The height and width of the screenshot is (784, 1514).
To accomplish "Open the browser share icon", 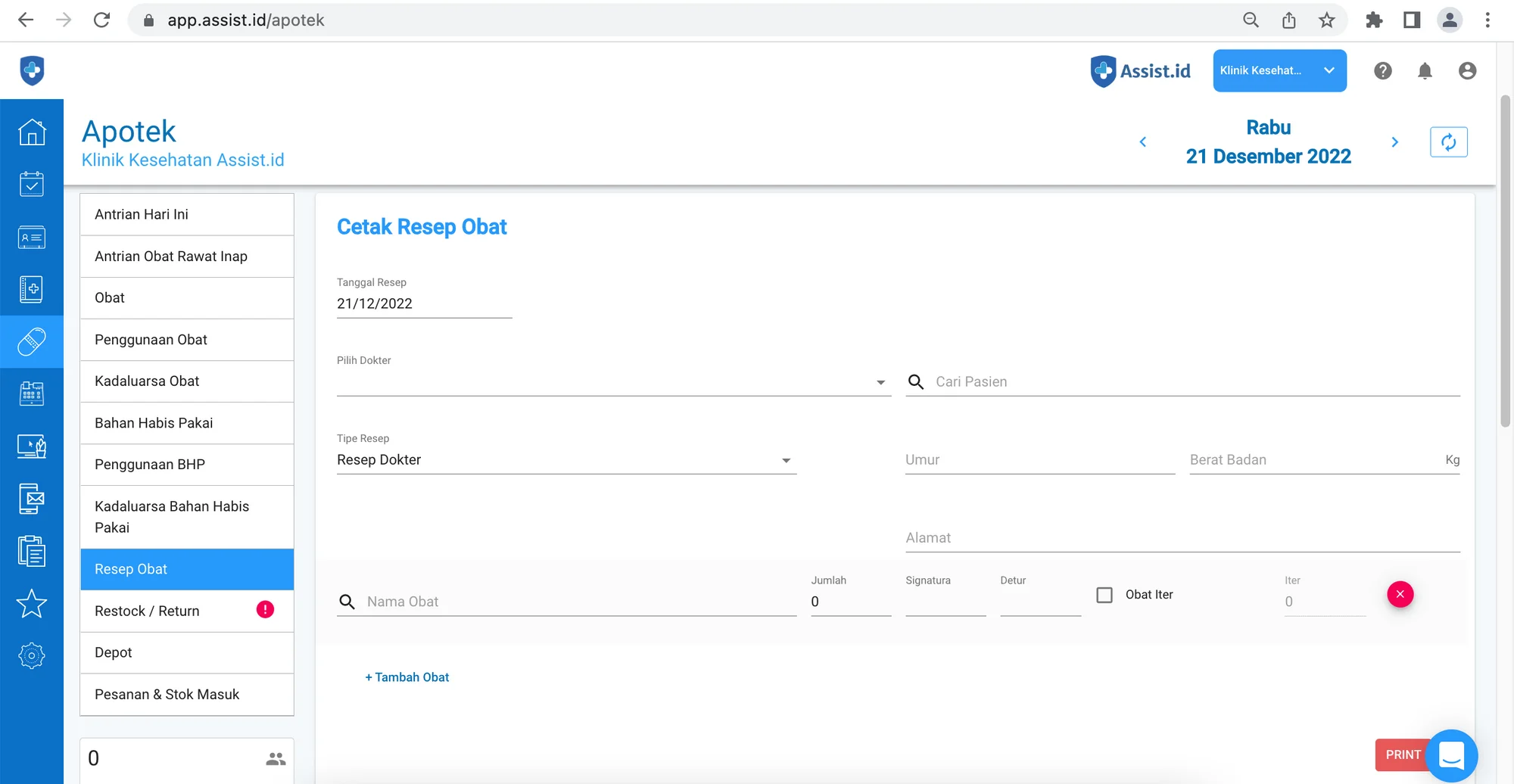I will tap(1288, 20).
